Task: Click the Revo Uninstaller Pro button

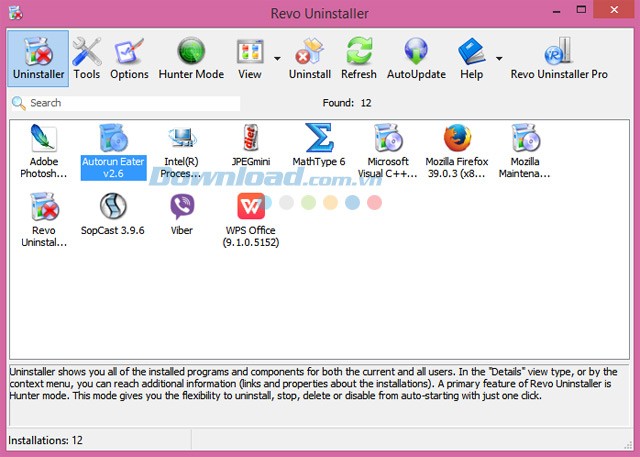Action: coord(558,58)
